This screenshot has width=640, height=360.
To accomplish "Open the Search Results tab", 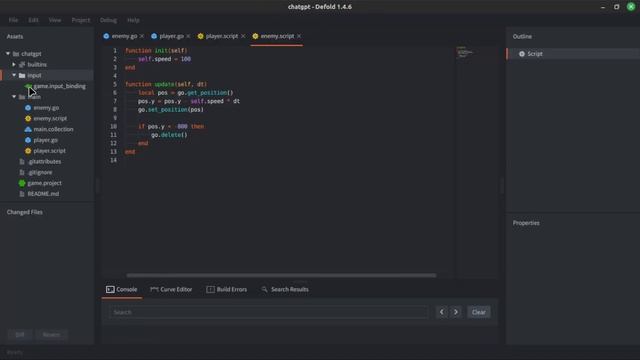I will (x=285, y=289).
